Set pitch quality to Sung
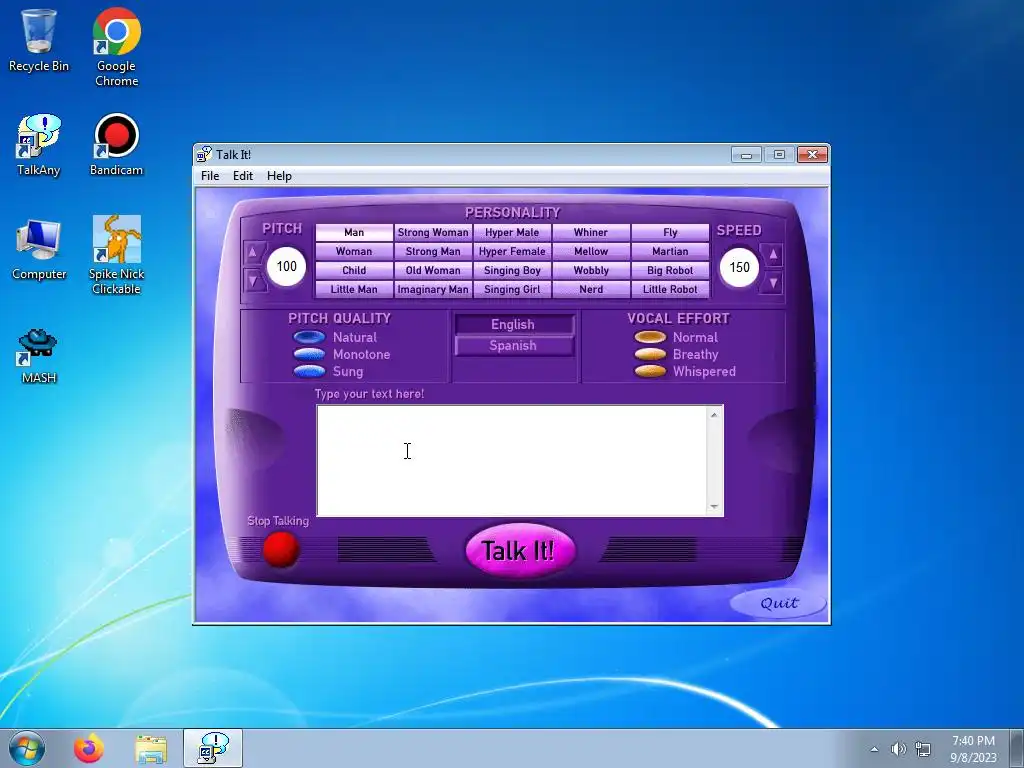The width and height of the screenshot is (1024, 768). tap(309, 372)
